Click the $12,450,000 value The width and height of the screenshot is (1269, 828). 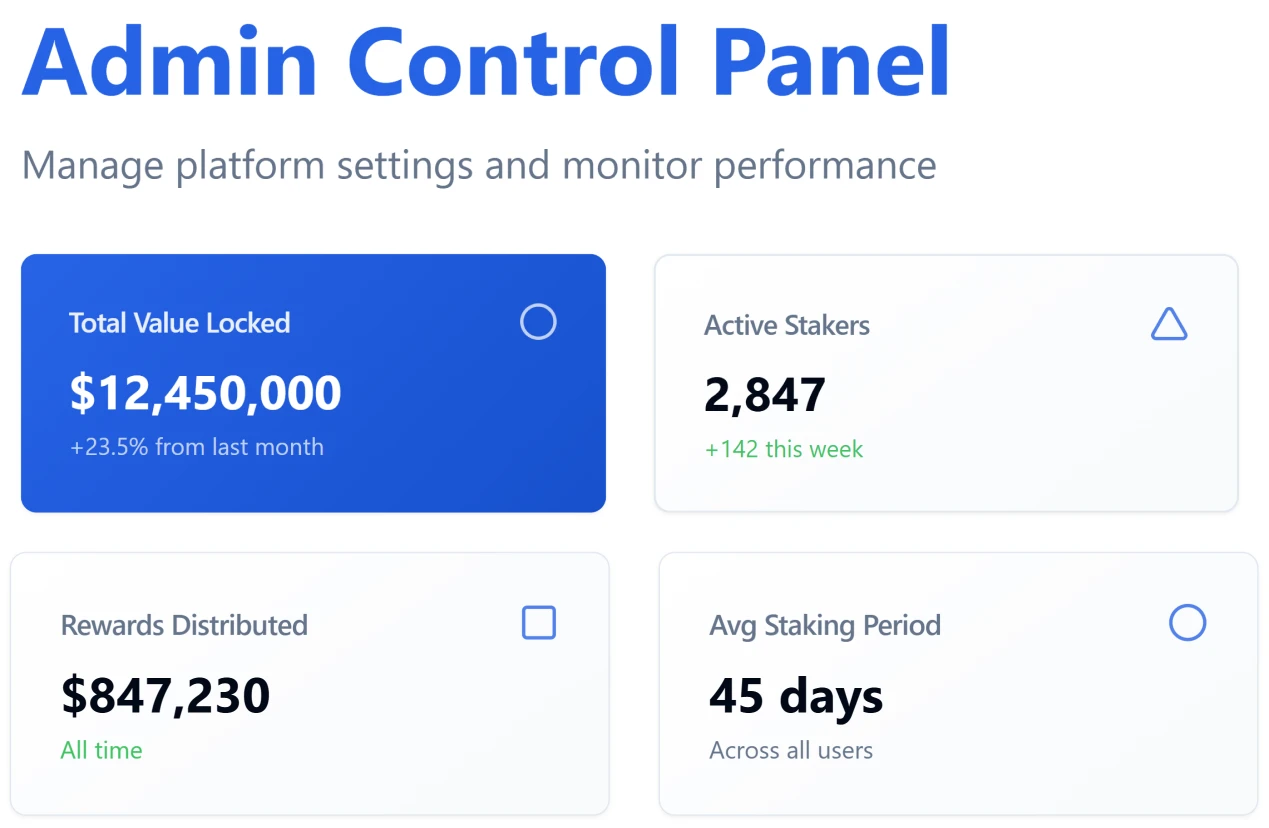(x=204, y=392)
